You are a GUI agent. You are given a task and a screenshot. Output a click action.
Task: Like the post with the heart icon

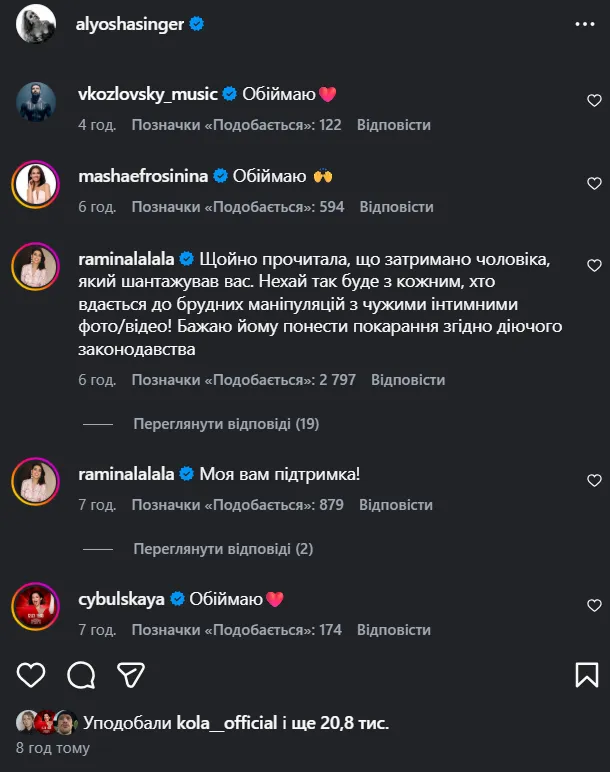pos(31,675)
